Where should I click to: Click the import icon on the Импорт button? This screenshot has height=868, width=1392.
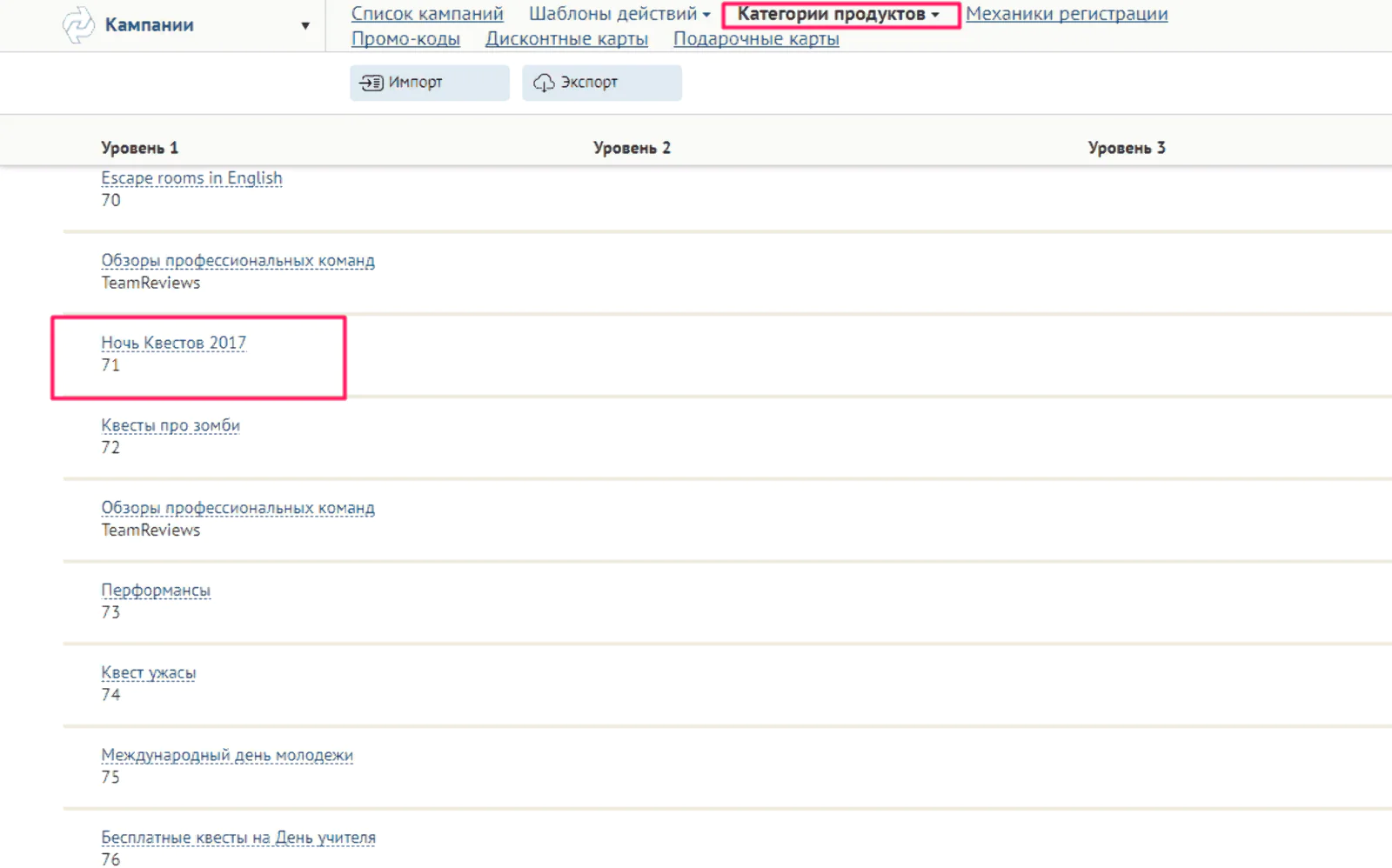coord(371,83)
